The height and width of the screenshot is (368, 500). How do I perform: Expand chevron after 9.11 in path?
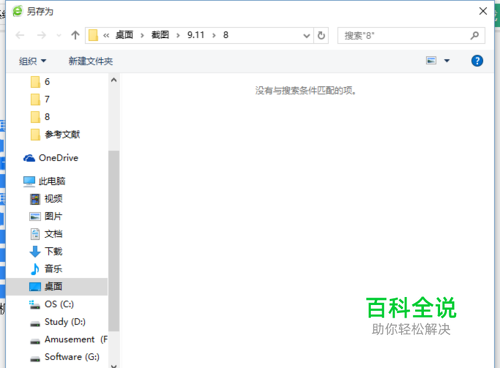point(214,35)
